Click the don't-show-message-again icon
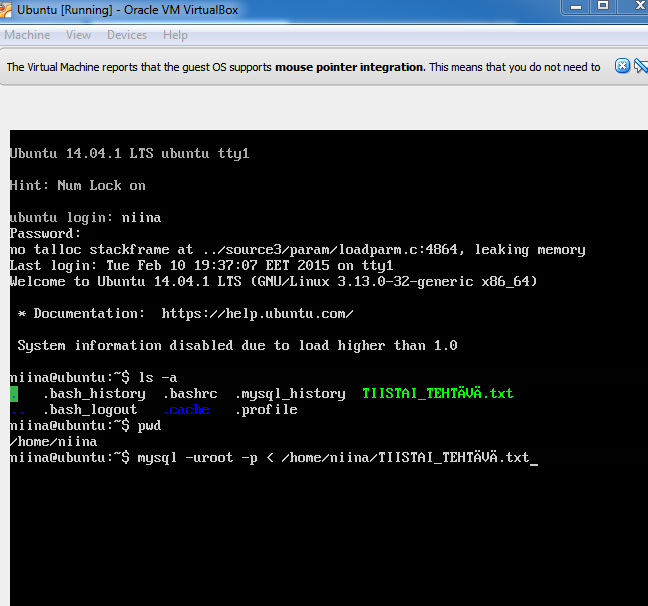648x606 pixels. click(640, 66)
